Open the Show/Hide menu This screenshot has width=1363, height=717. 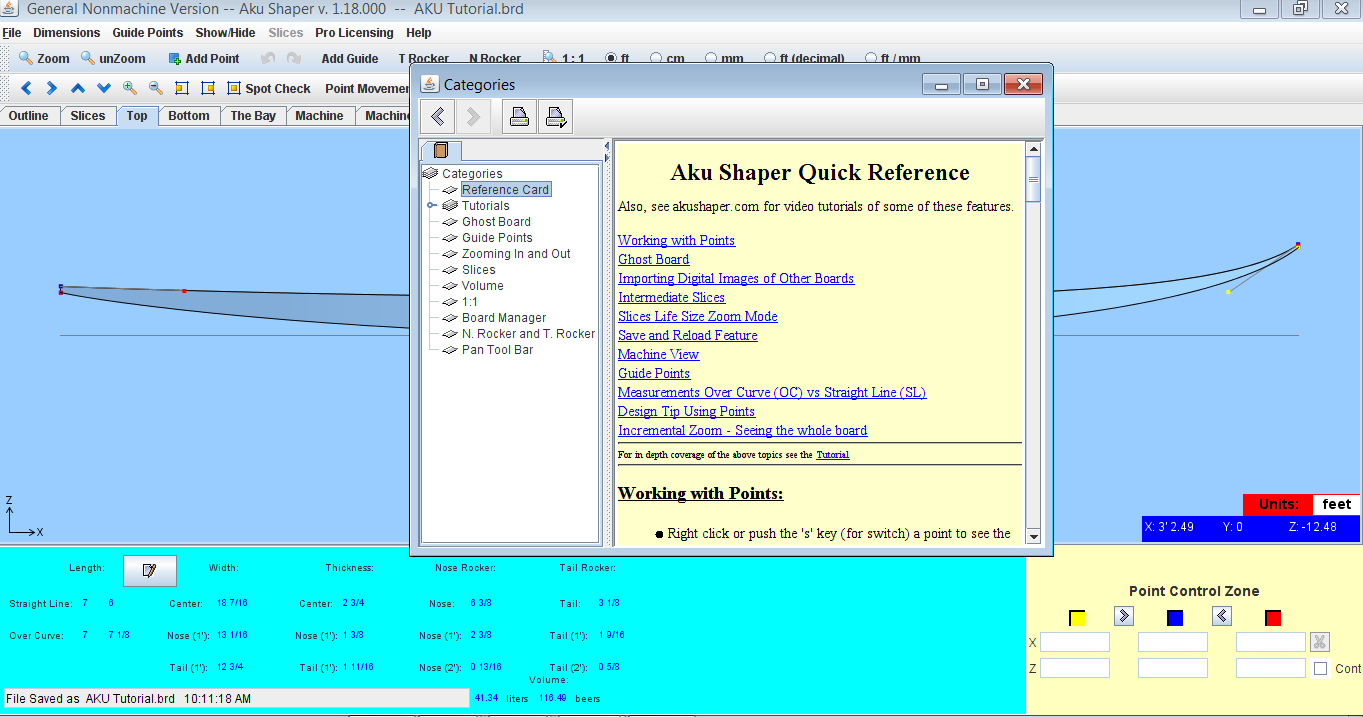(225, 33)
